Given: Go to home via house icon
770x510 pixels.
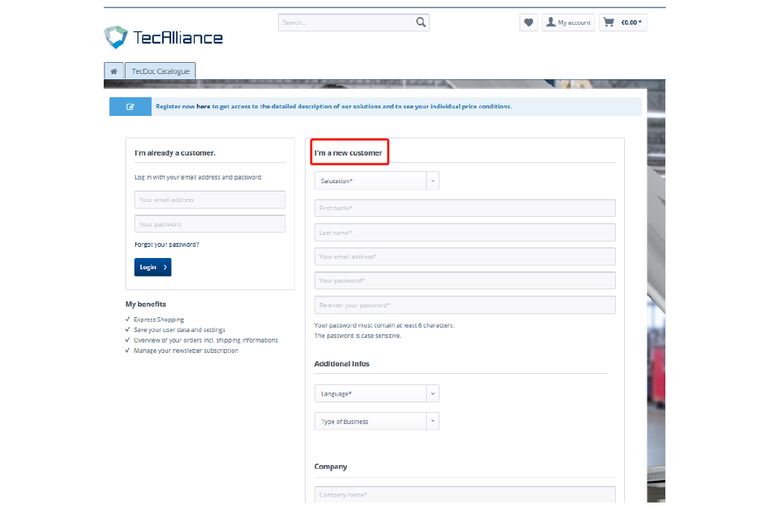Looking at the screenshot, I should point(113,71).
